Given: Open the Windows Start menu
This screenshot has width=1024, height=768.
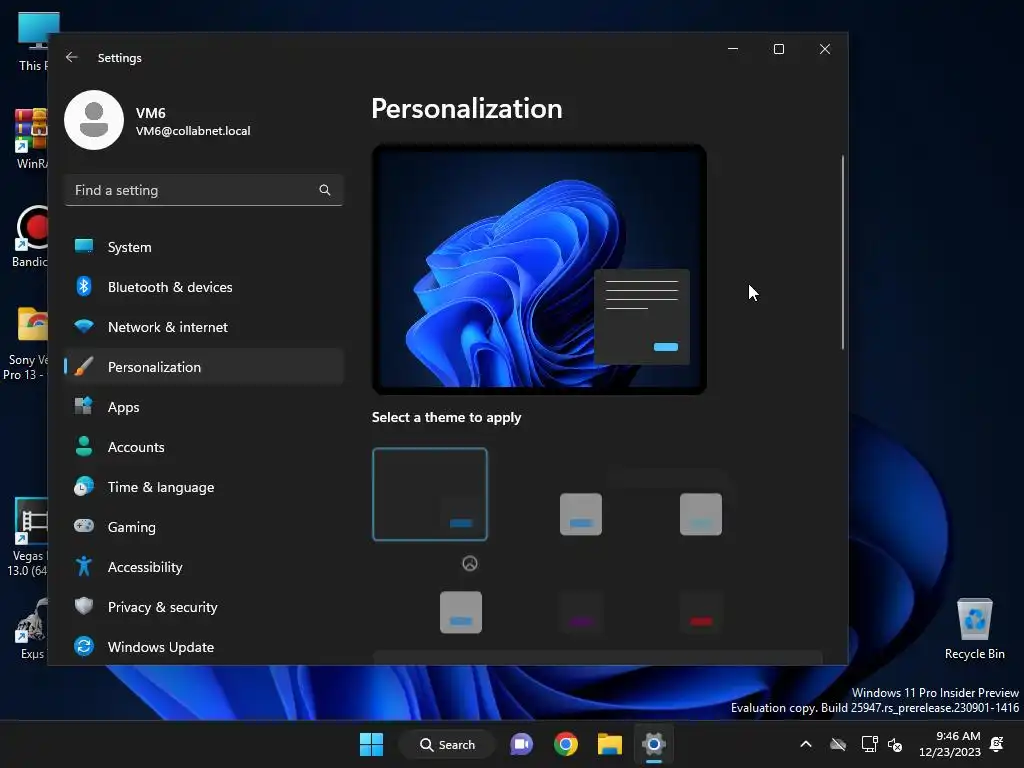Looking at the screenshot, I should (372, 744).
